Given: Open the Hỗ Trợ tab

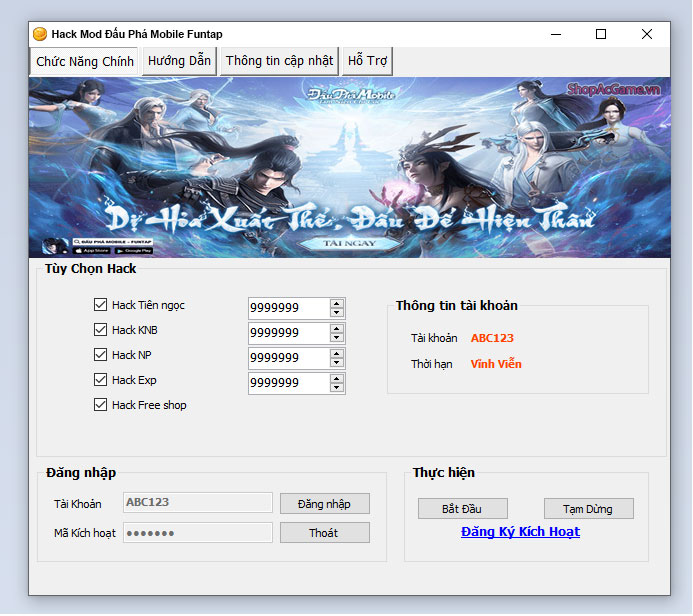Looking at the screenshot, I should click(x=367, y=61).
